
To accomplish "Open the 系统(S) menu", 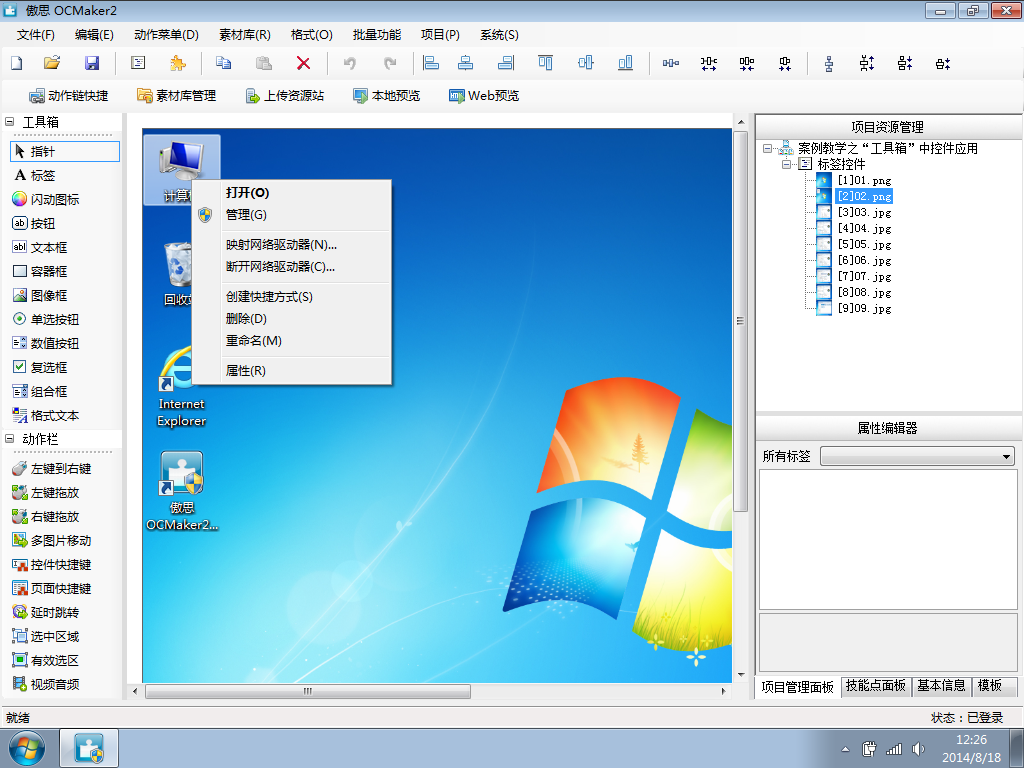I will click(x=500, y=35).
